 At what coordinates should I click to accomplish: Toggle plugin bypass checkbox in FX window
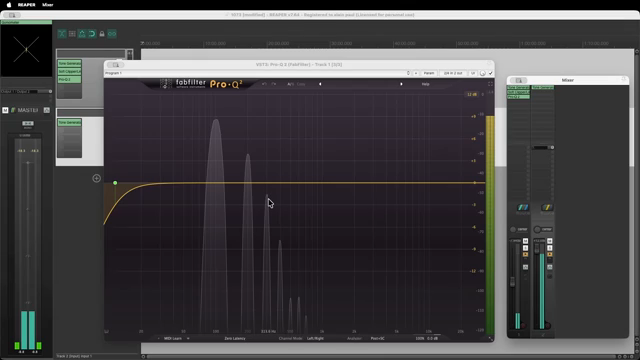click(x=491, y=73)
